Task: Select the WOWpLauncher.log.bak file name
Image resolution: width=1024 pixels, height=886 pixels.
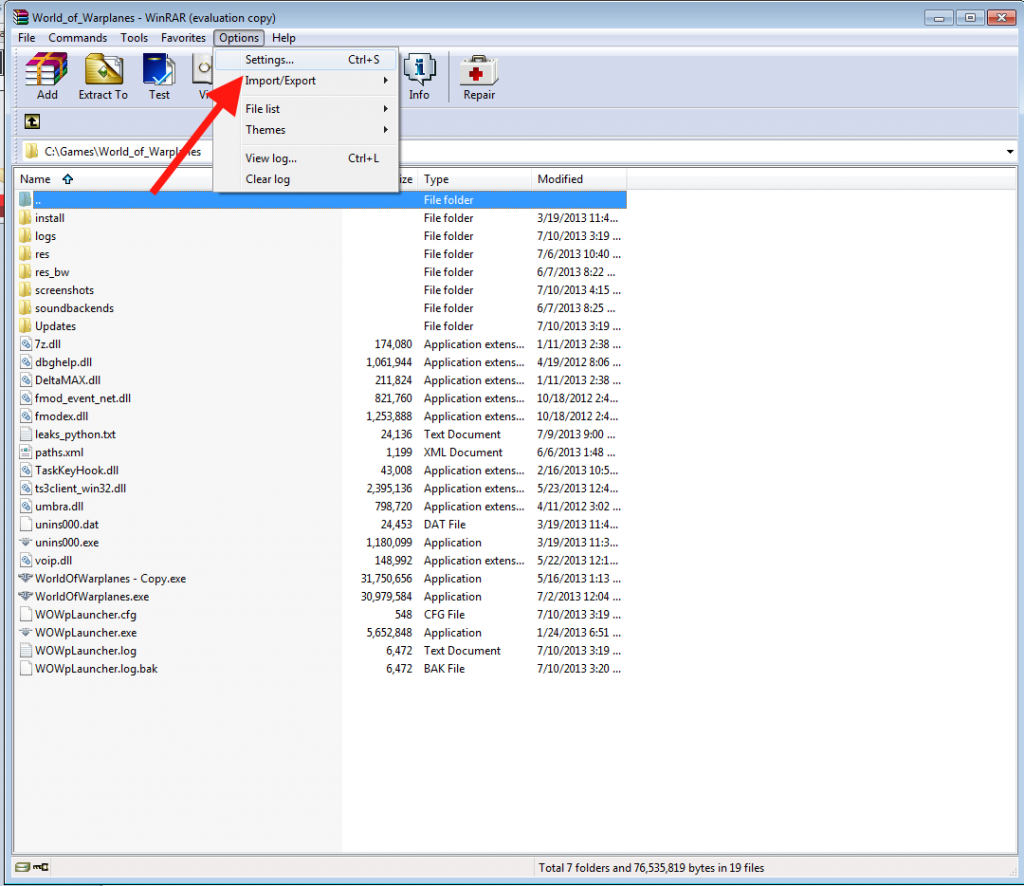Action: click(96, 669)
